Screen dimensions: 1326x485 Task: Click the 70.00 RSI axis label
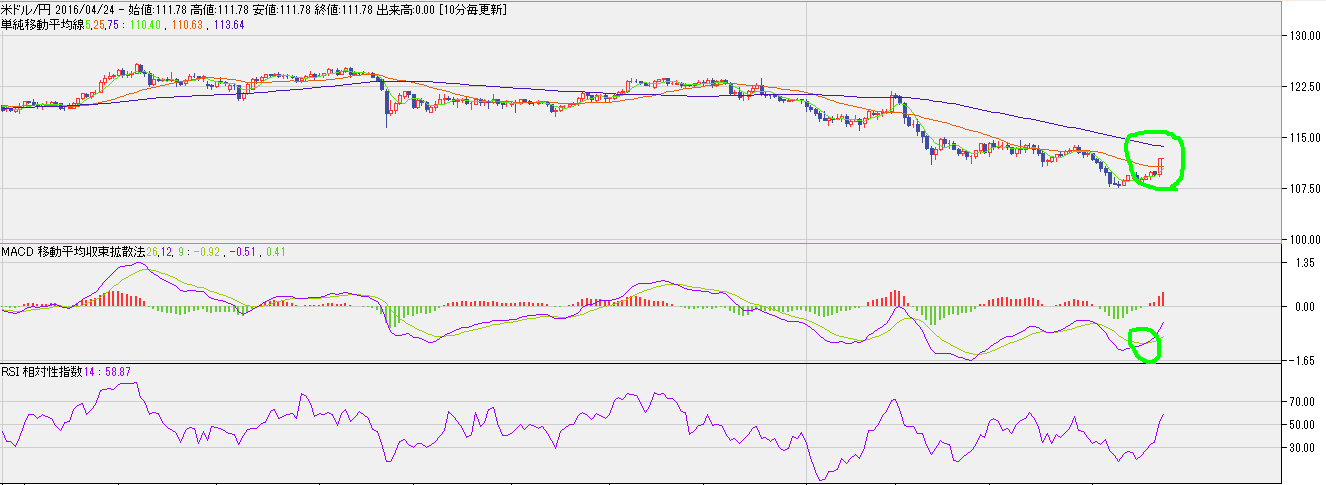[x=1301, y=402]
